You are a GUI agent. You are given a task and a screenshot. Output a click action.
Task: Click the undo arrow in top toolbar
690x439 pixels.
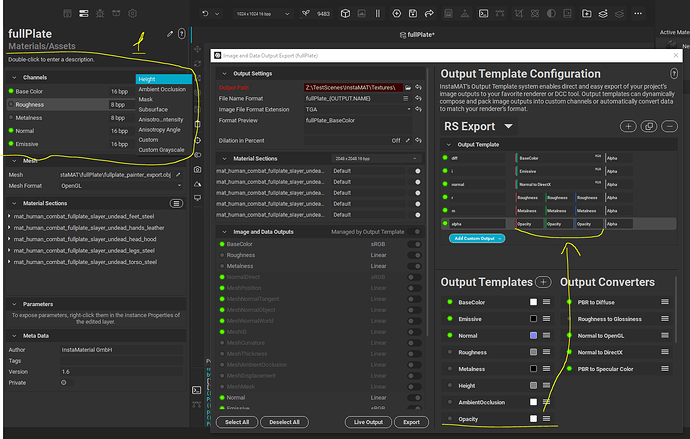(x=205, y=13)
